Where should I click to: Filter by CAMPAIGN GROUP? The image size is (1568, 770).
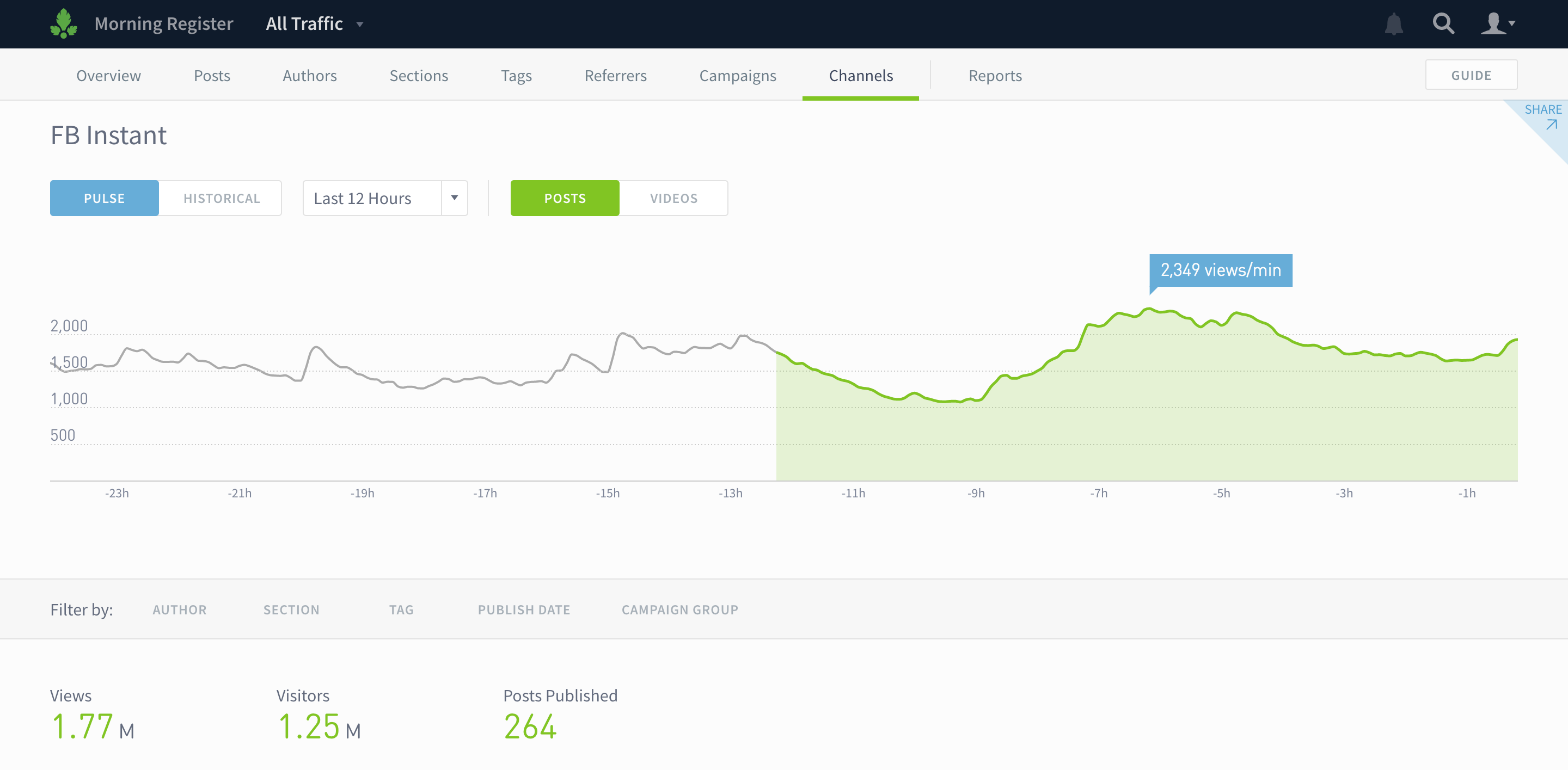click(680, 609)
